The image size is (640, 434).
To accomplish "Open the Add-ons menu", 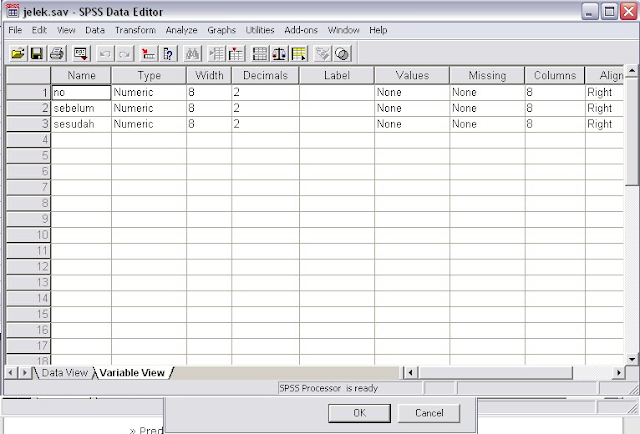I will pos(301,30).
